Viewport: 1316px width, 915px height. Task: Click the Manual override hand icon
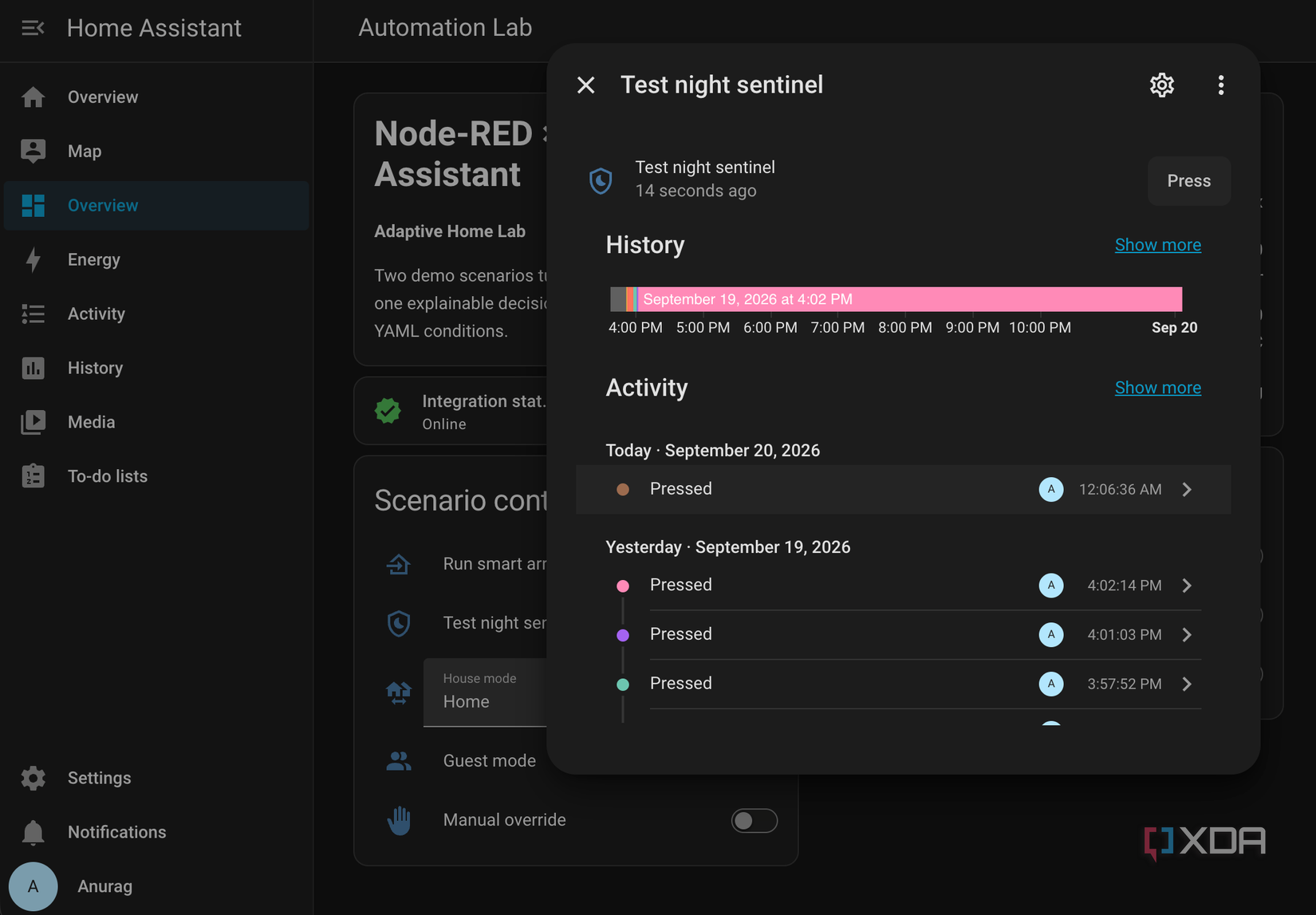pyautogui.click(x=399, y=821)
